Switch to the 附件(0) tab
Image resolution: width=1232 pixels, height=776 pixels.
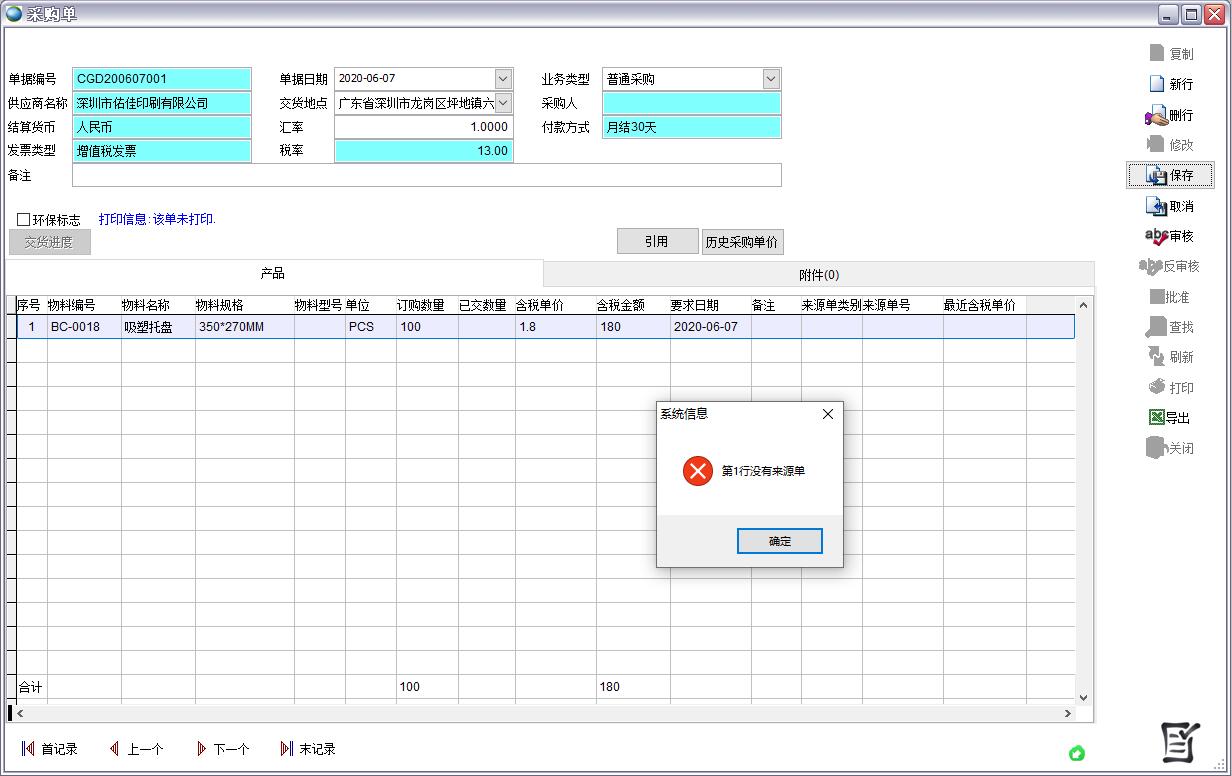tap(818, 275)
